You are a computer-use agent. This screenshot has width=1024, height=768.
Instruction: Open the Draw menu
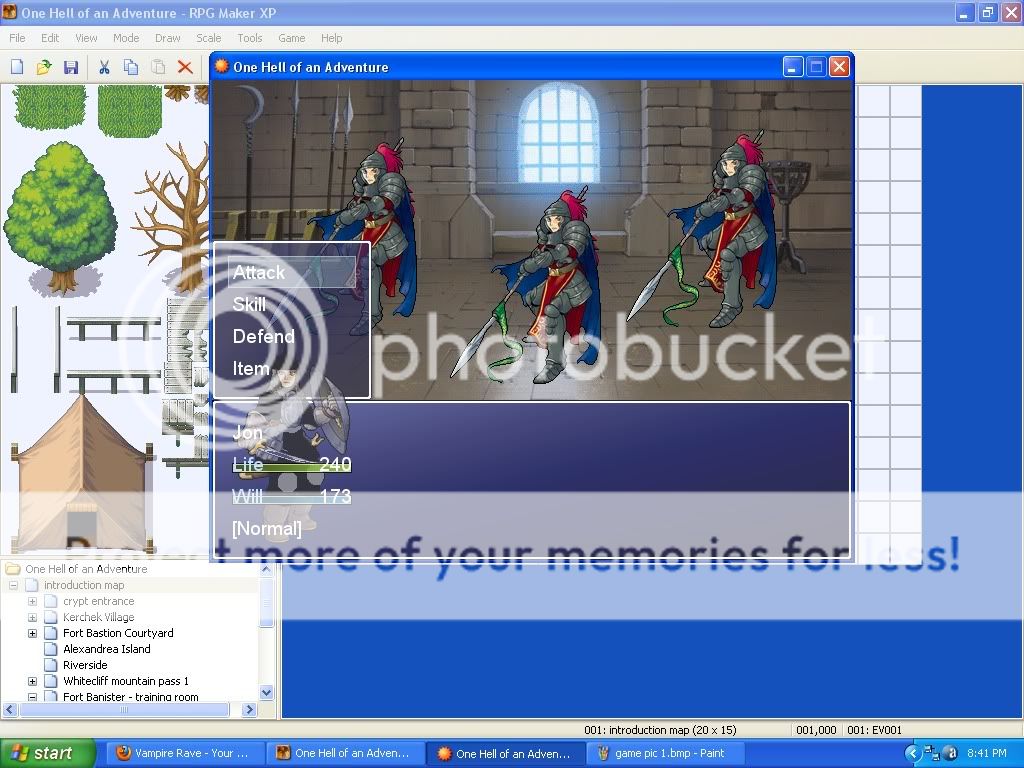(168, 38)
